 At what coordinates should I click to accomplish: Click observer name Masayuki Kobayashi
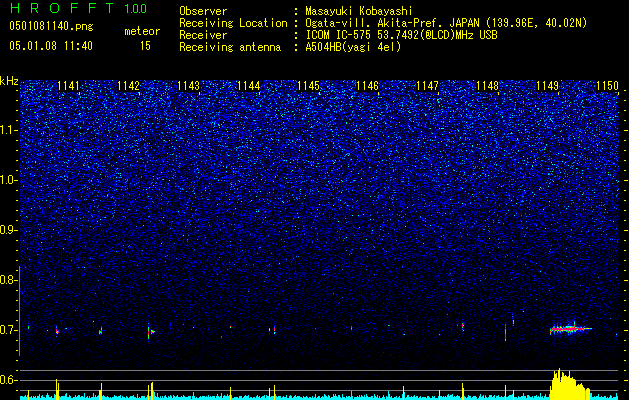tap(359, 11)
